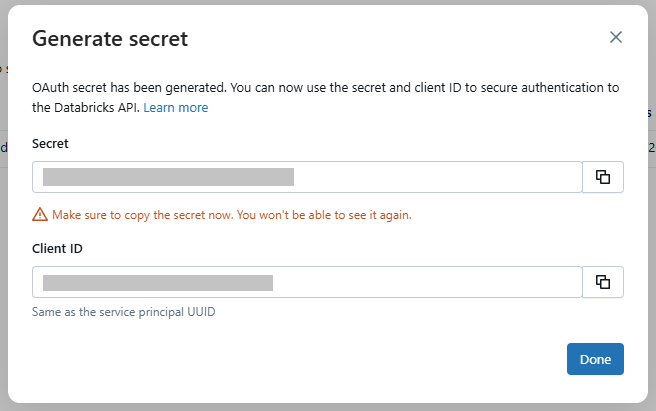Click the Databricks API mention in description
The image size is (656, 411).
click(x=97, y=108)
